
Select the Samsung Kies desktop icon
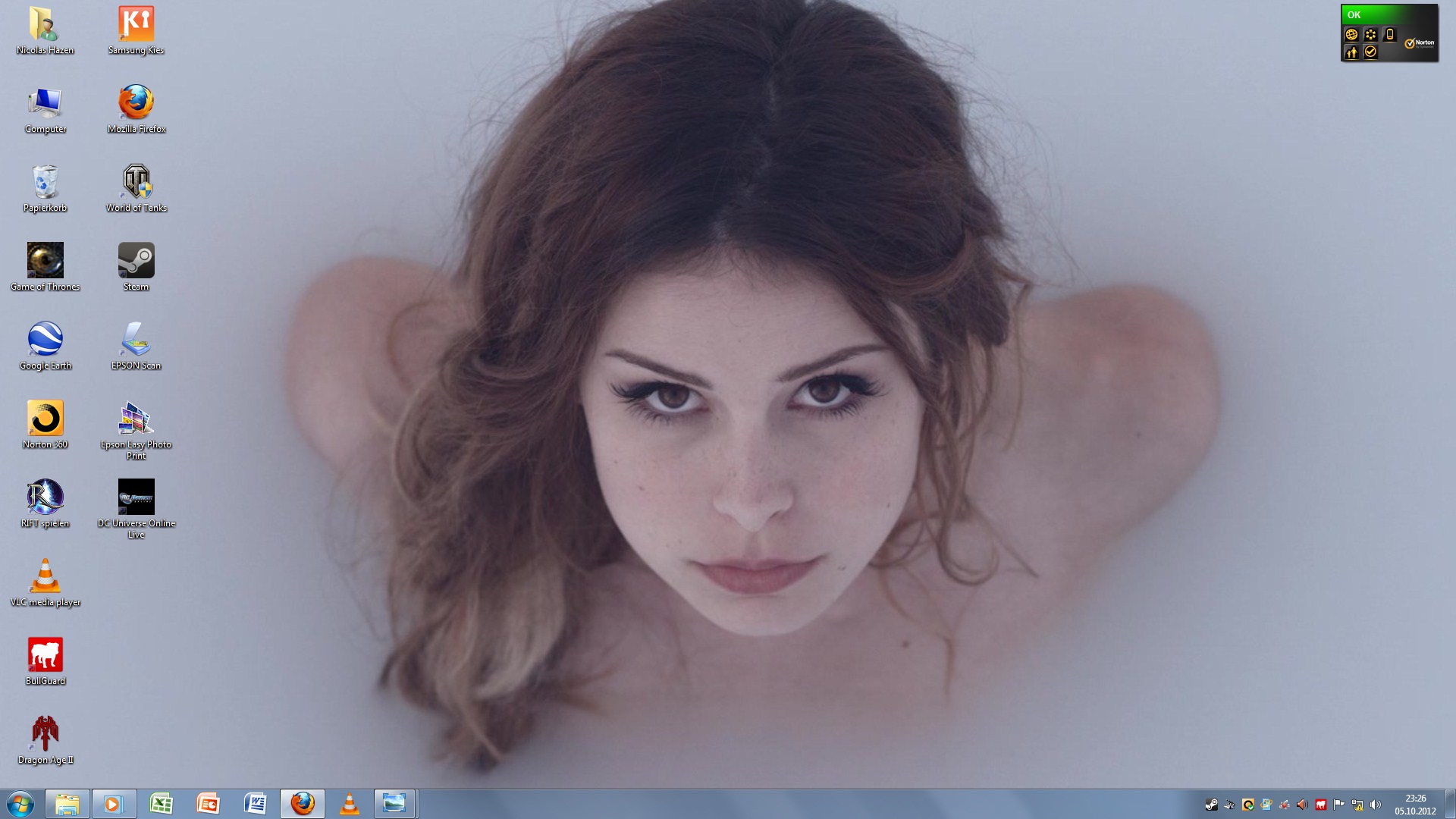pos(136,24)
